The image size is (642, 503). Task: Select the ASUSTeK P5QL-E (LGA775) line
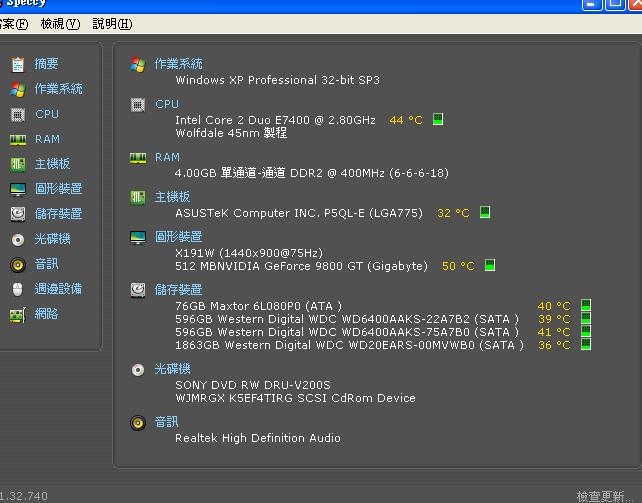(299, 213)
